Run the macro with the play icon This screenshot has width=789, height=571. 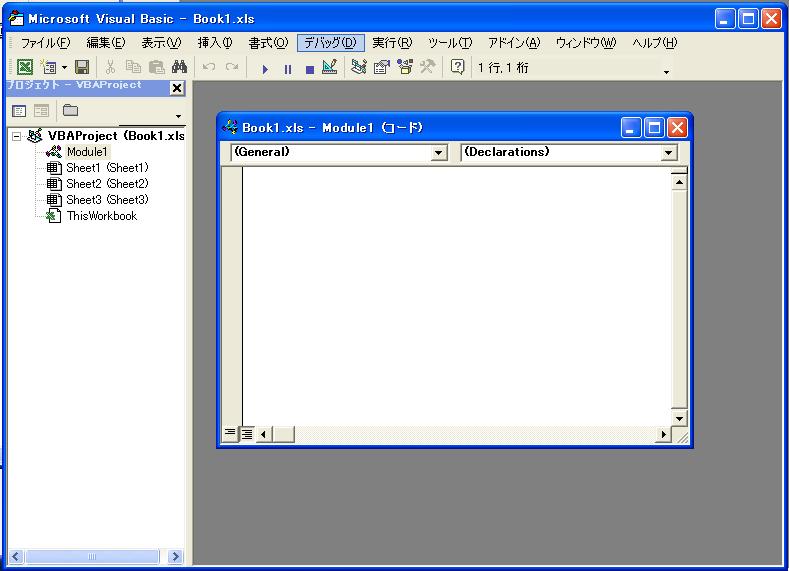265,69
